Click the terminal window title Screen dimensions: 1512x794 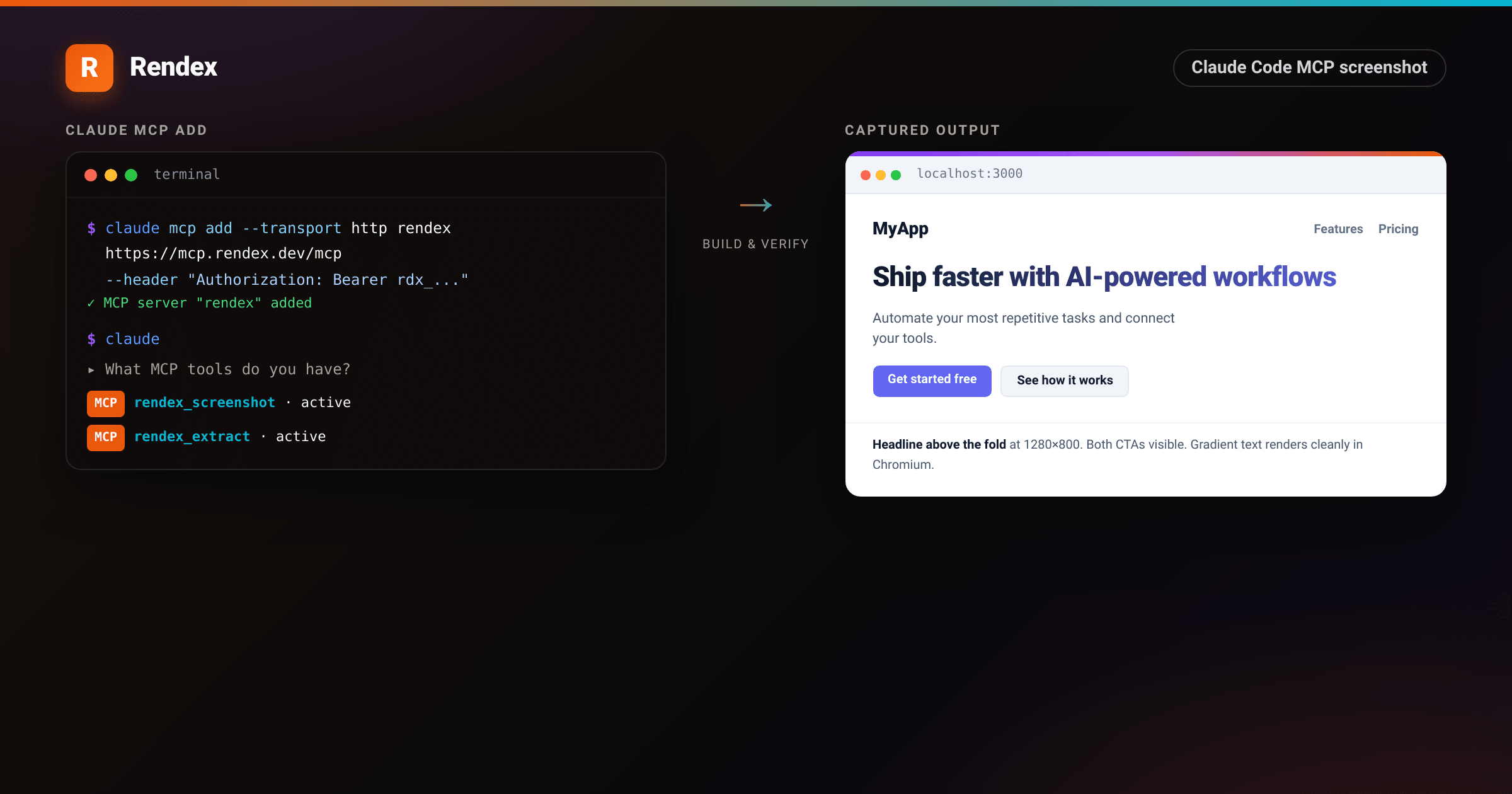coord(187,175)
